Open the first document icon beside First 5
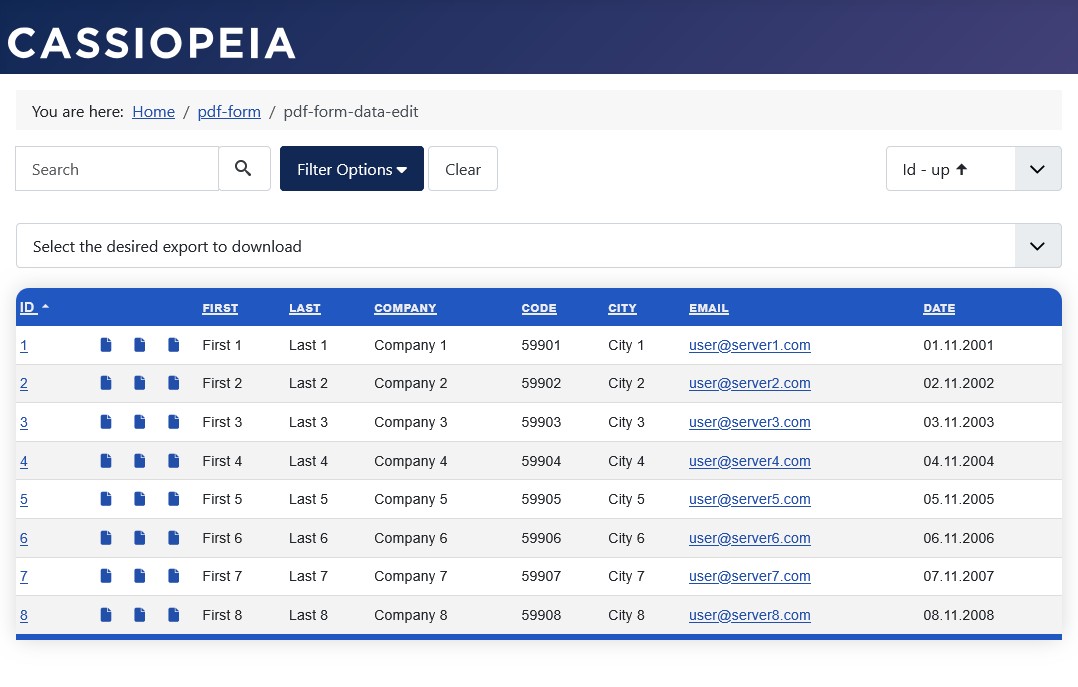 click(106, 499)
